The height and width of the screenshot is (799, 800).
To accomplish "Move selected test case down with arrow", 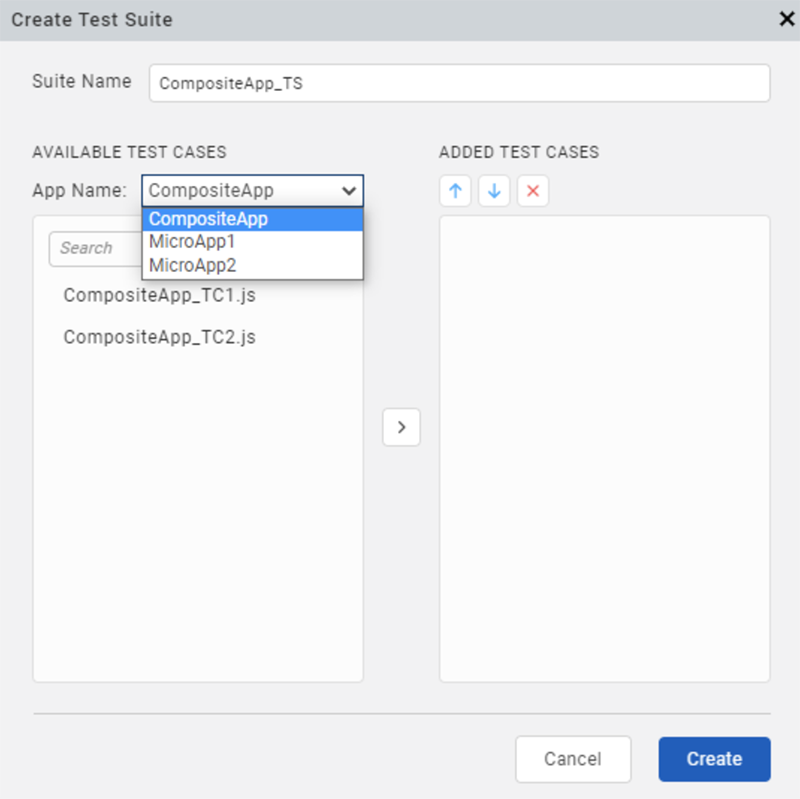I will [x=494, y=191].
